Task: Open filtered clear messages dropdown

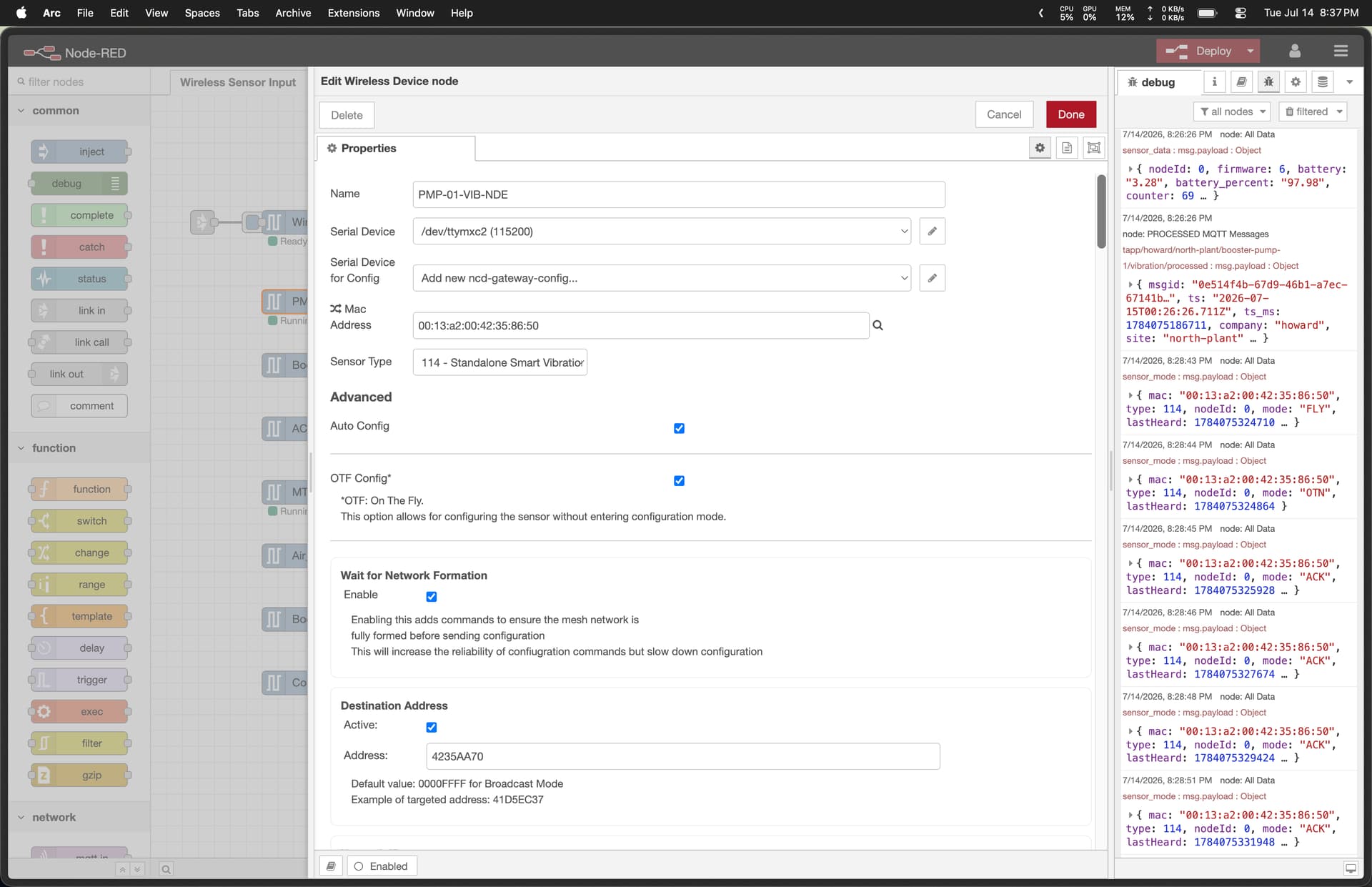Action: pyautogui.click(x=1313, y=112)
